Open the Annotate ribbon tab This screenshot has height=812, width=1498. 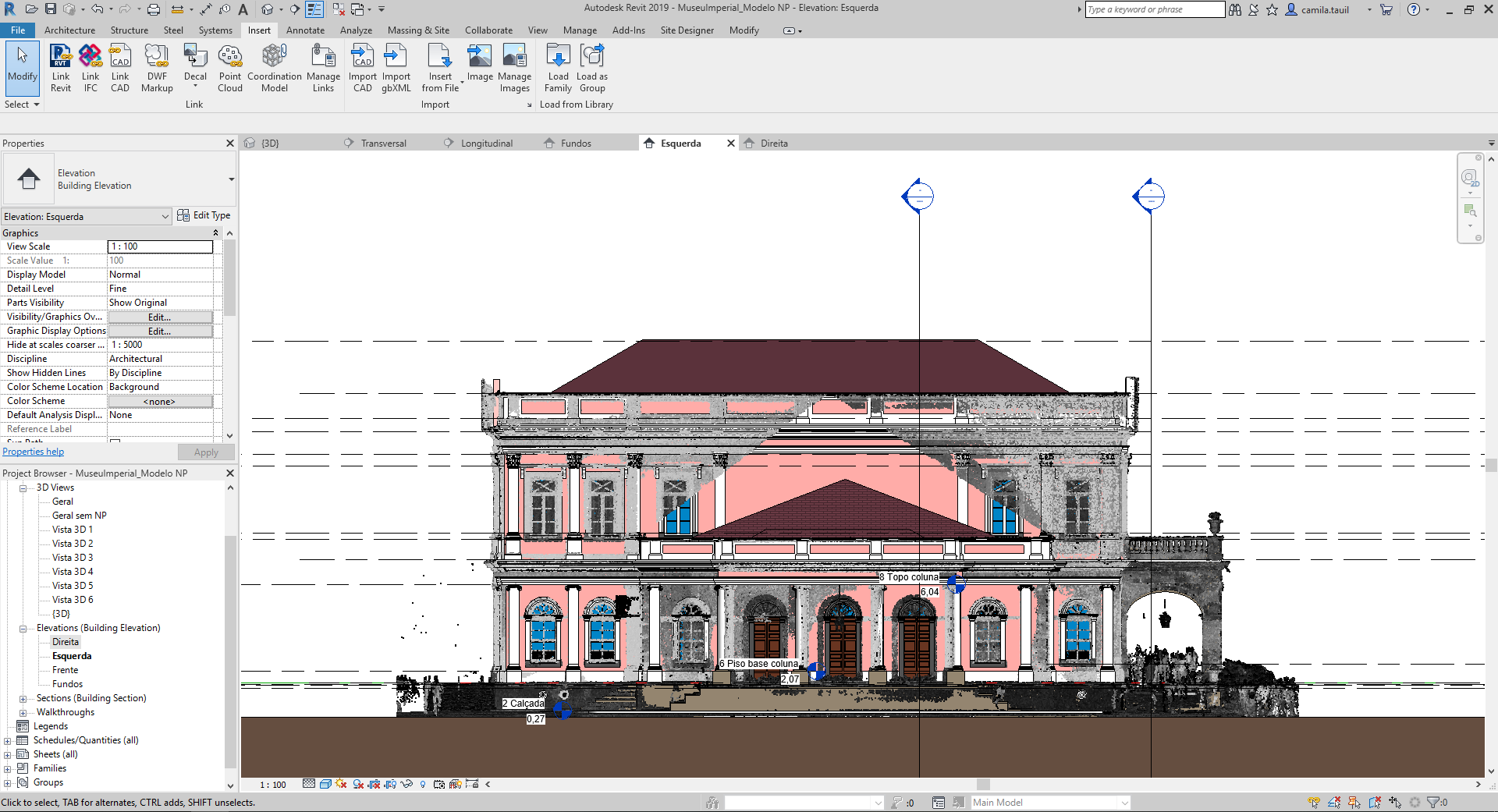[305, 30]
